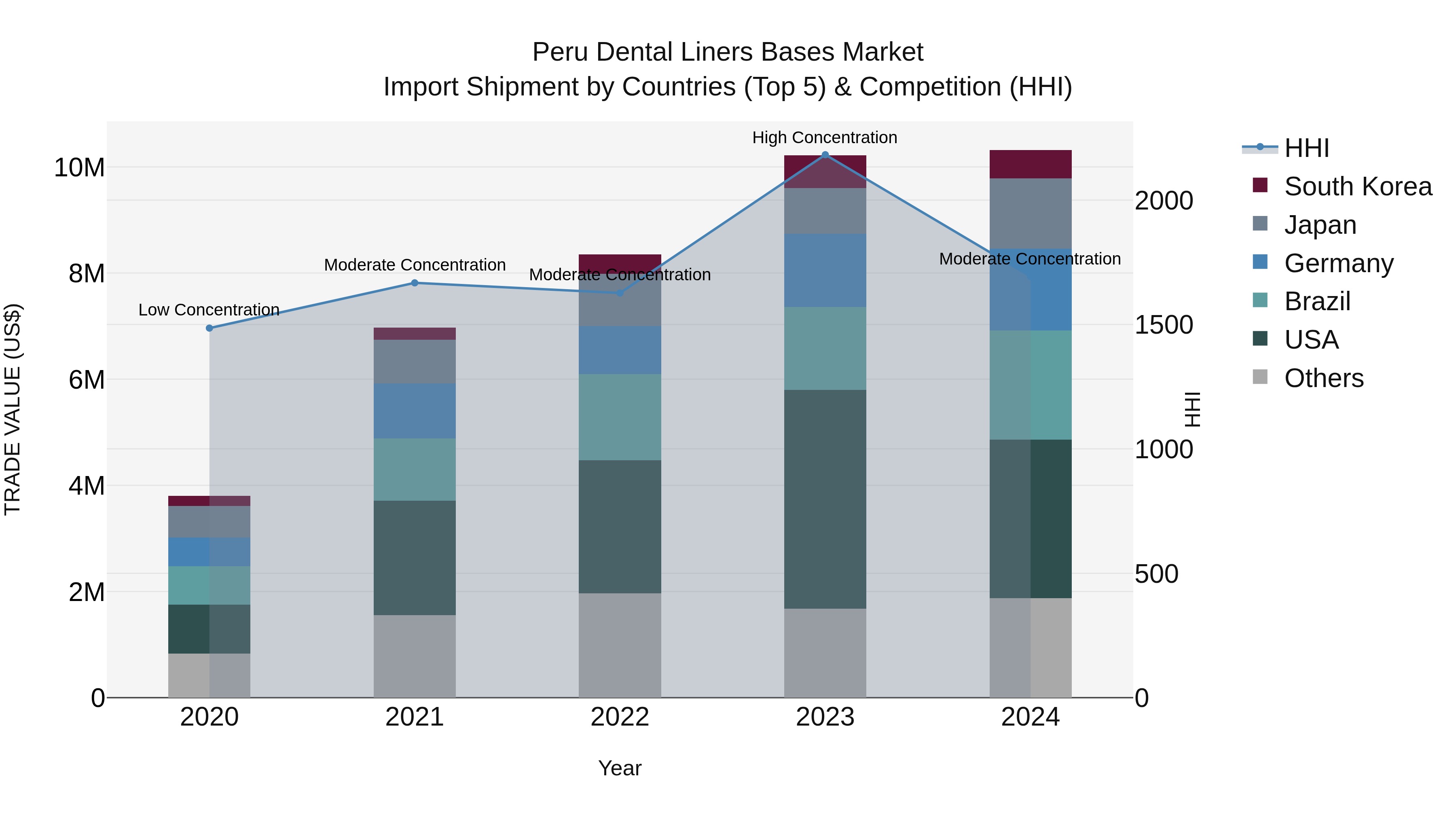Click 'Moderate Concentration' label above 2024
The image size is (1456, 819).
point(1030,259)
